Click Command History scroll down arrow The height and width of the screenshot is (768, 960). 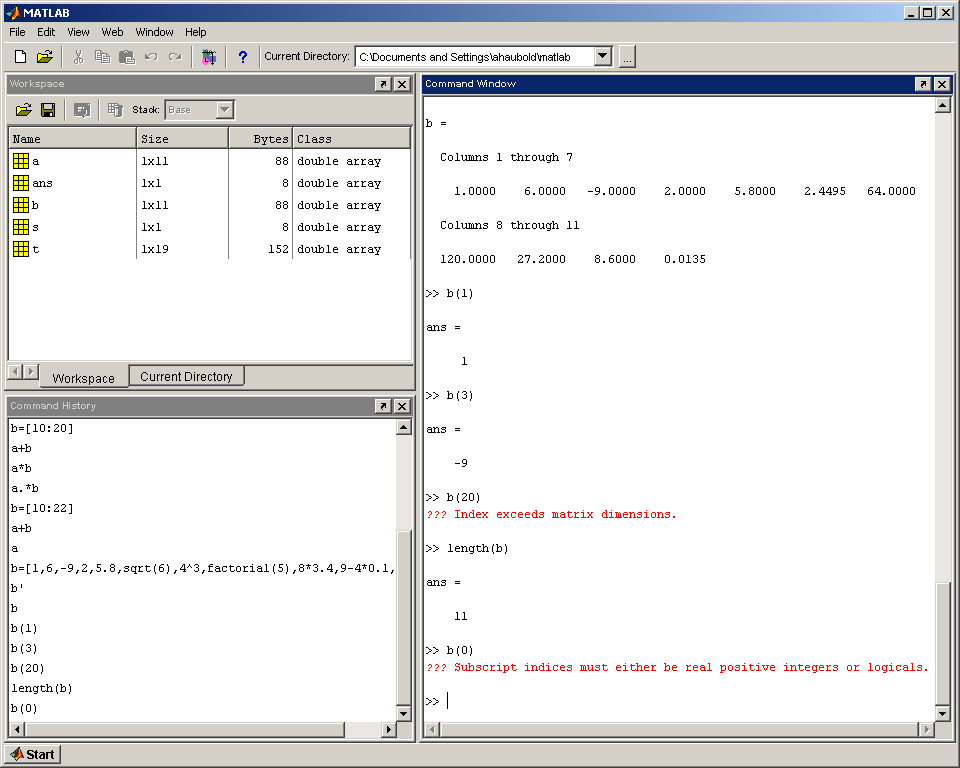[403, 713]
